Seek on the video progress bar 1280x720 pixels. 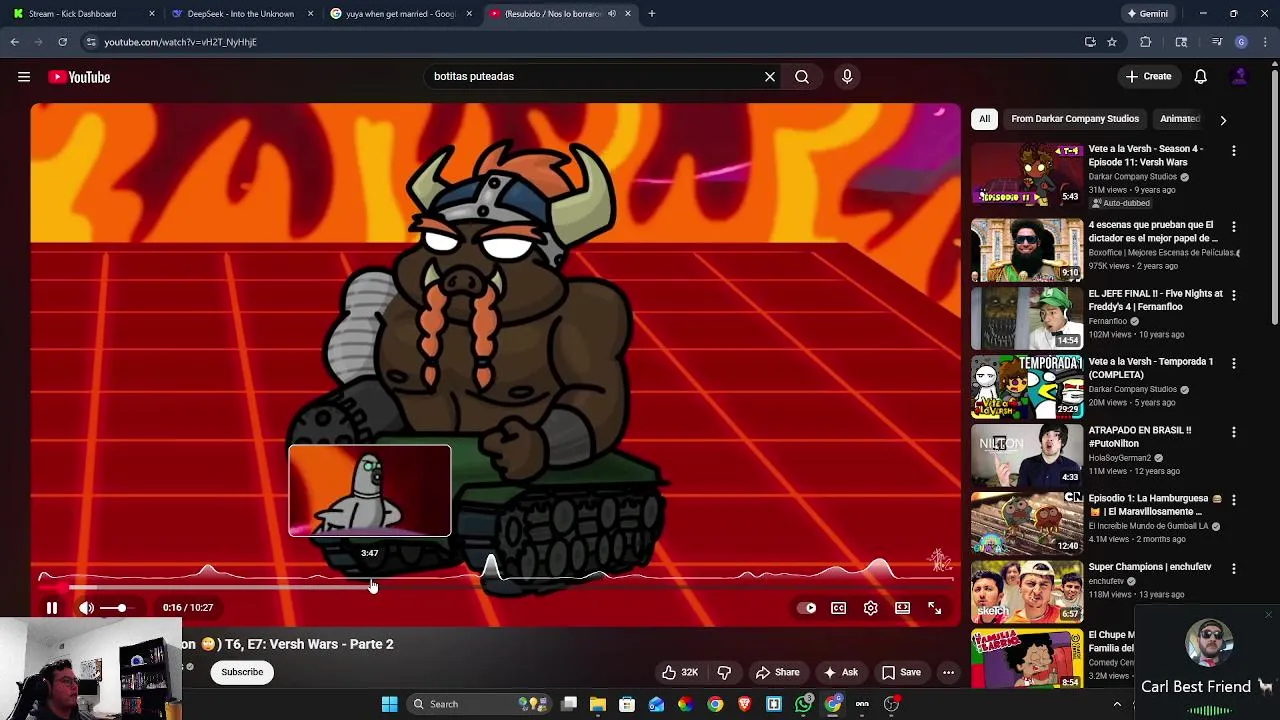click(495, 588)
